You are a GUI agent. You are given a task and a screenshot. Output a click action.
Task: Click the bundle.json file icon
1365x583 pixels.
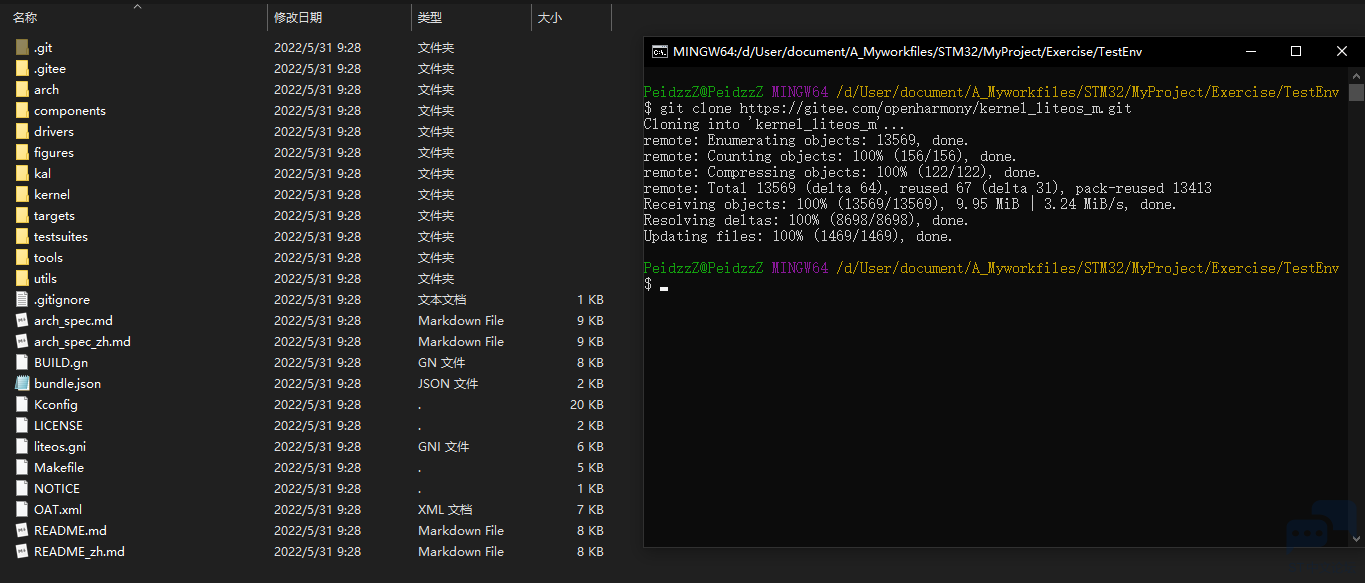point(22,383)
